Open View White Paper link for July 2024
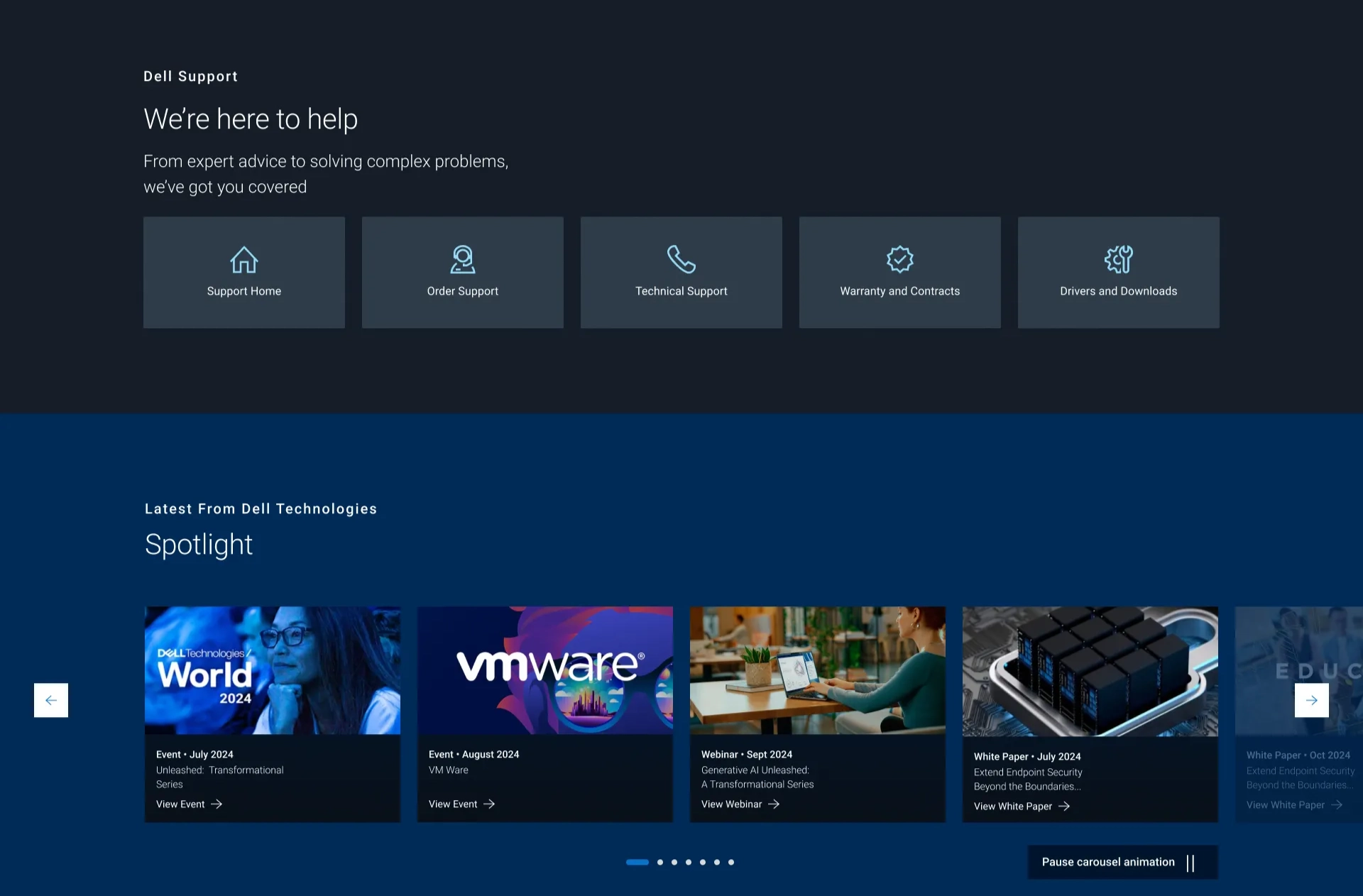 [x=1022, y=807]
